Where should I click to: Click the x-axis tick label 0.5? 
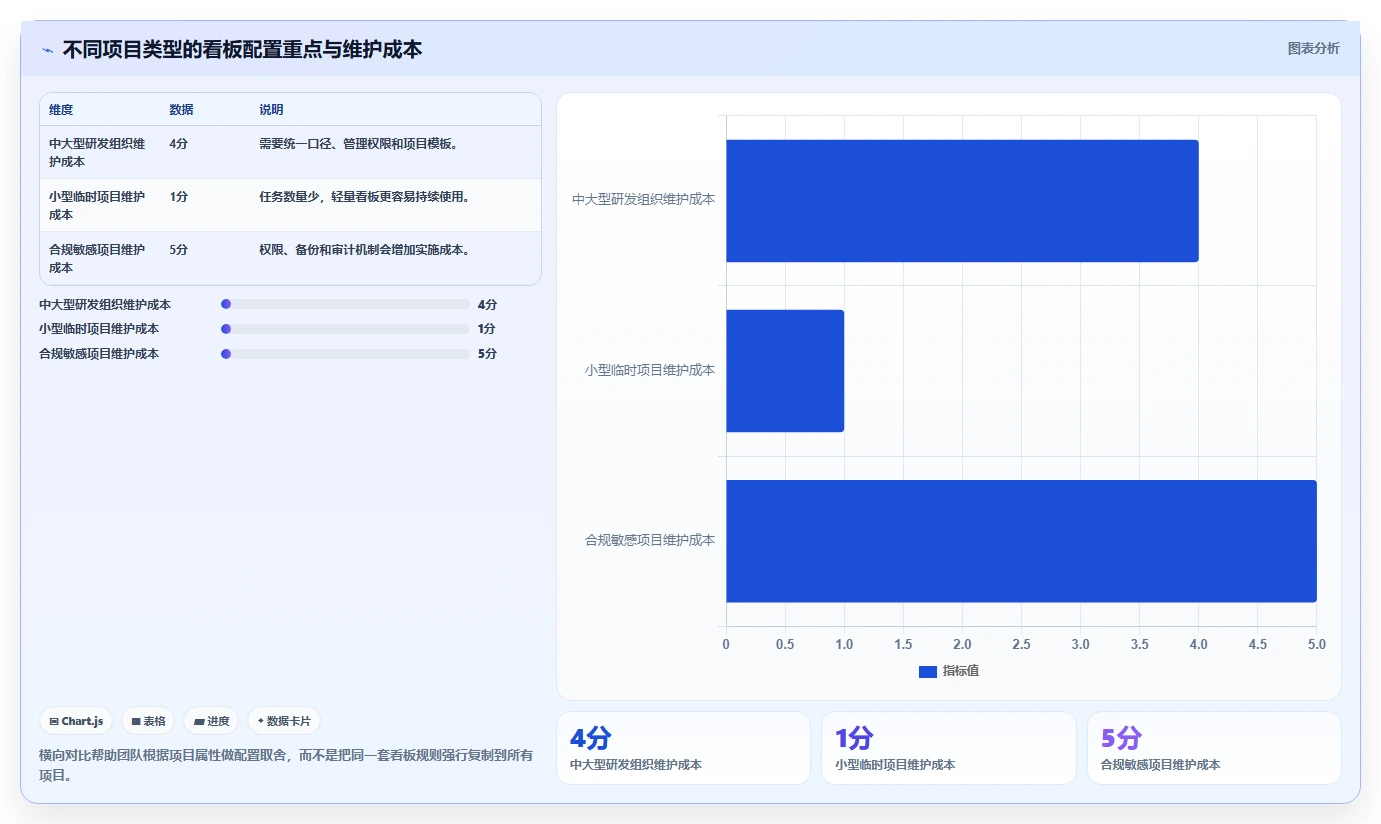(785, 645)
